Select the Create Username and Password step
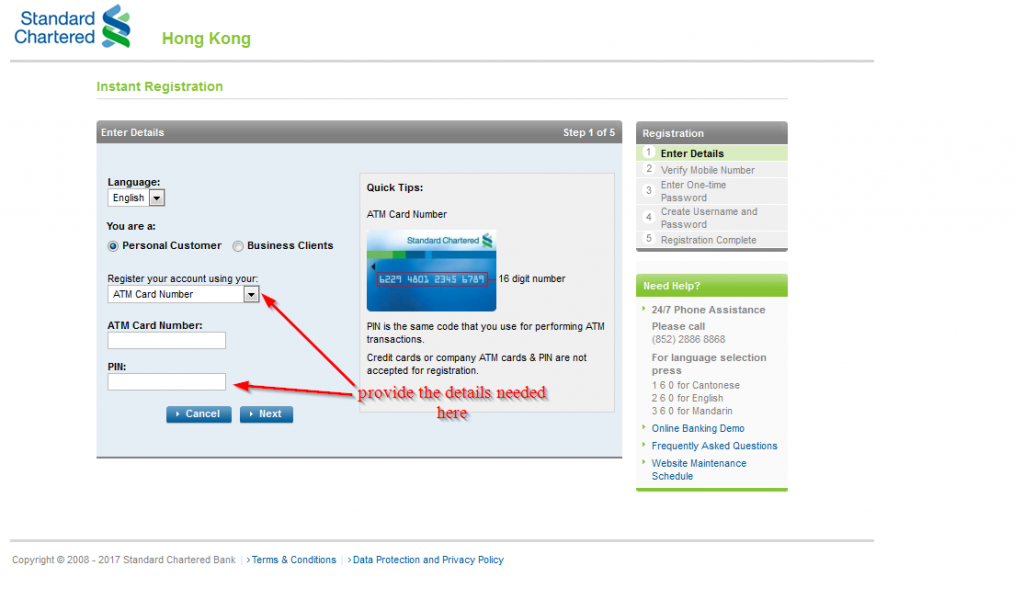Screen dimensions: 1024x611 point(711,219)
